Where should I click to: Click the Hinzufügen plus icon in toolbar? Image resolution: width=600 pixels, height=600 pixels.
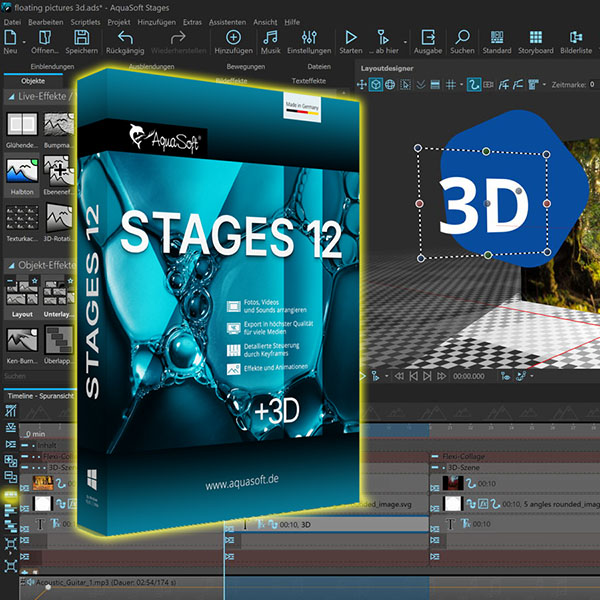coord(233,38)
